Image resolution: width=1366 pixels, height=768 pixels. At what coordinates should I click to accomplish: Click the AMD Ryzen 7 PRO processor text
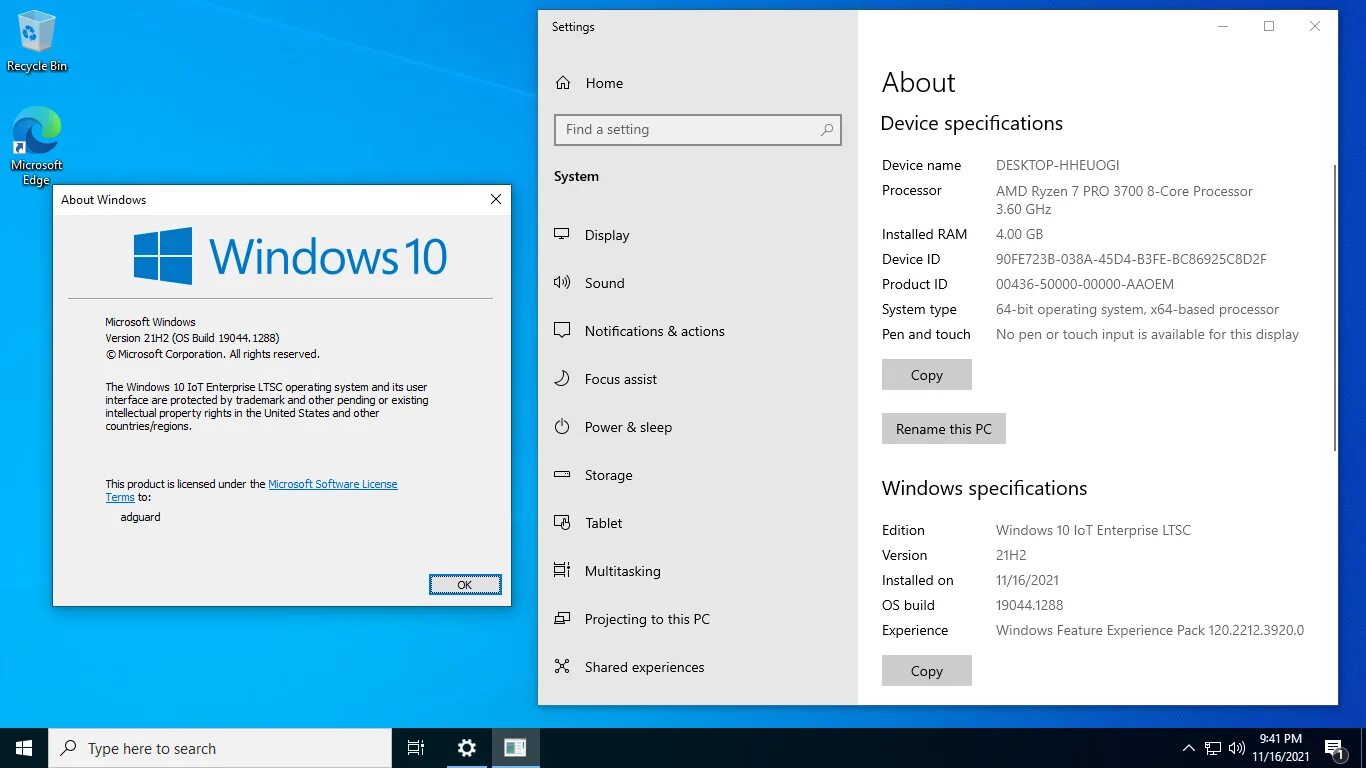[x=1124, y=200]
